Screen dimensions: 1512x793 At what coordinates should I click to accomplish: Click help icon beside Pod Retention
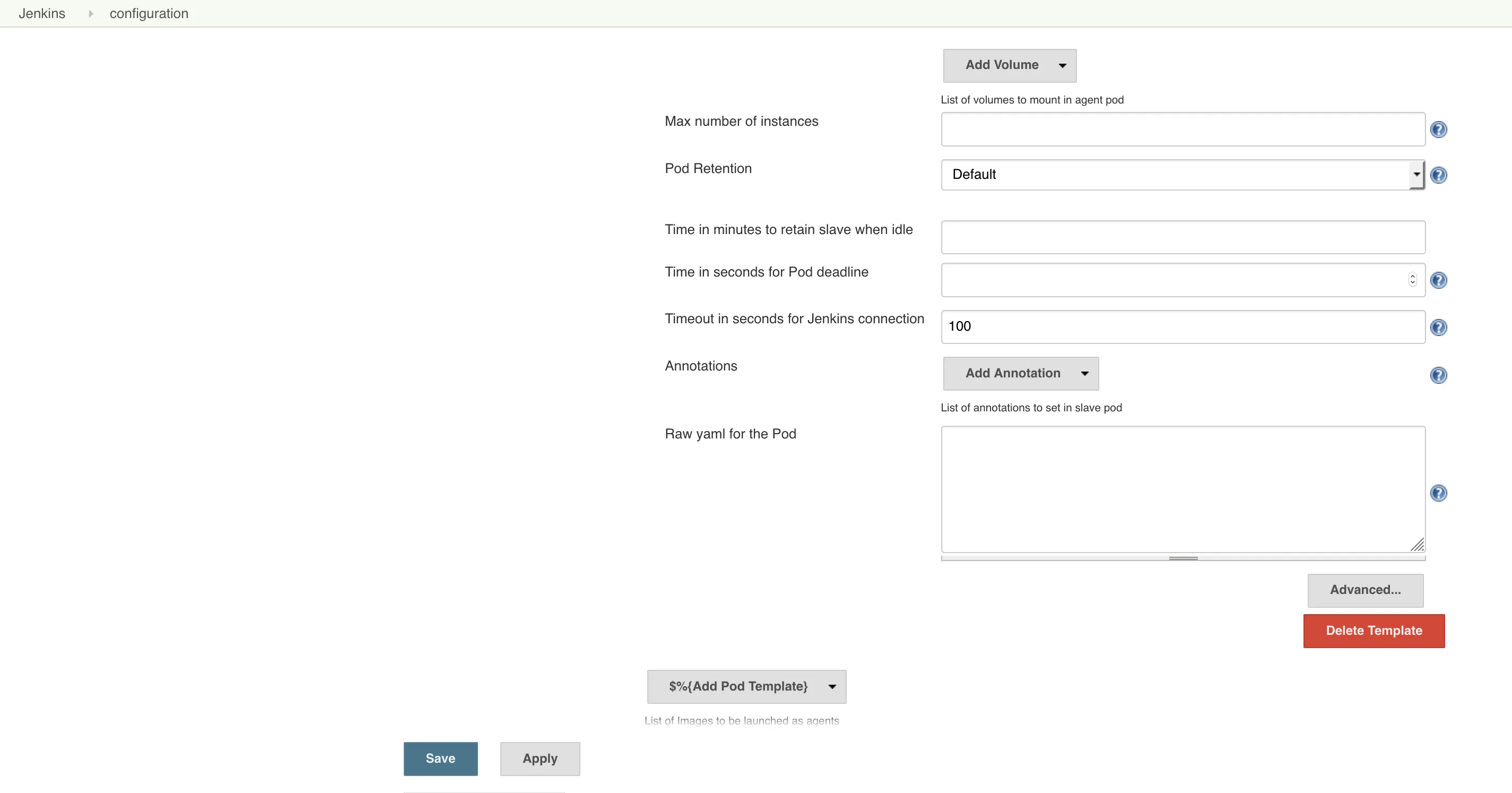point(1438,175)
